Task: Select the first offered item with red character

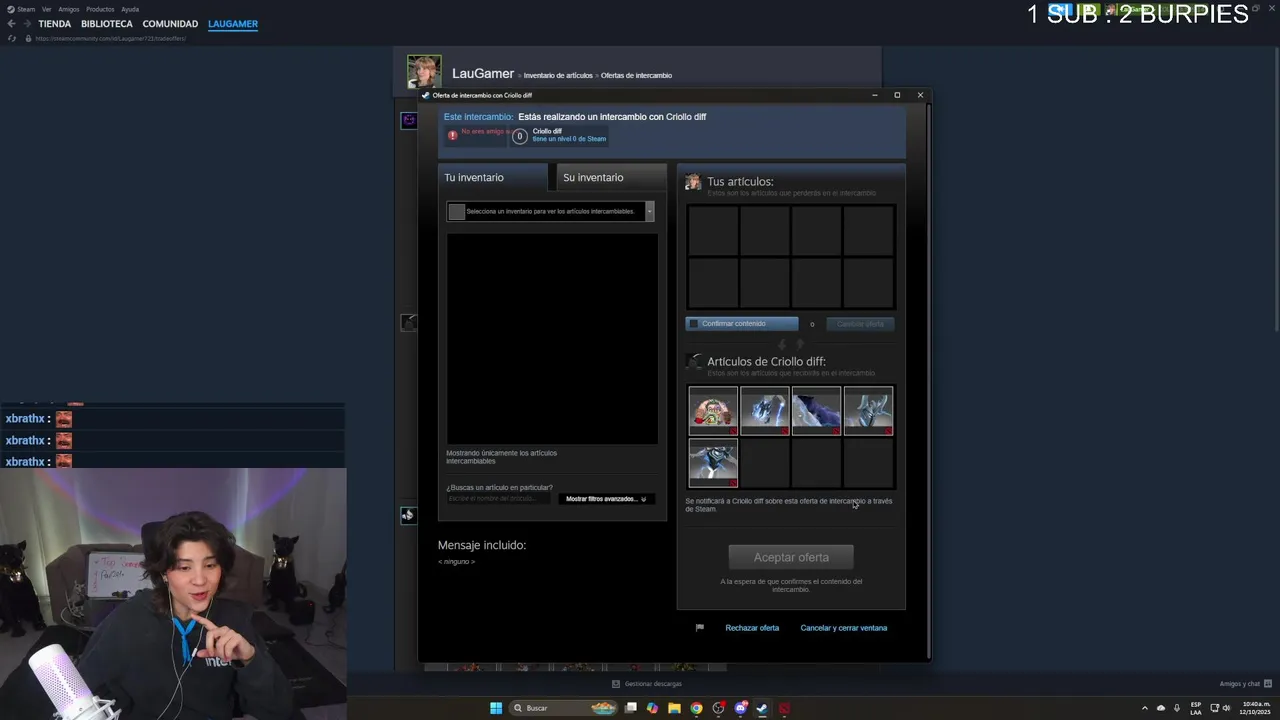Action: click(713, 411)
